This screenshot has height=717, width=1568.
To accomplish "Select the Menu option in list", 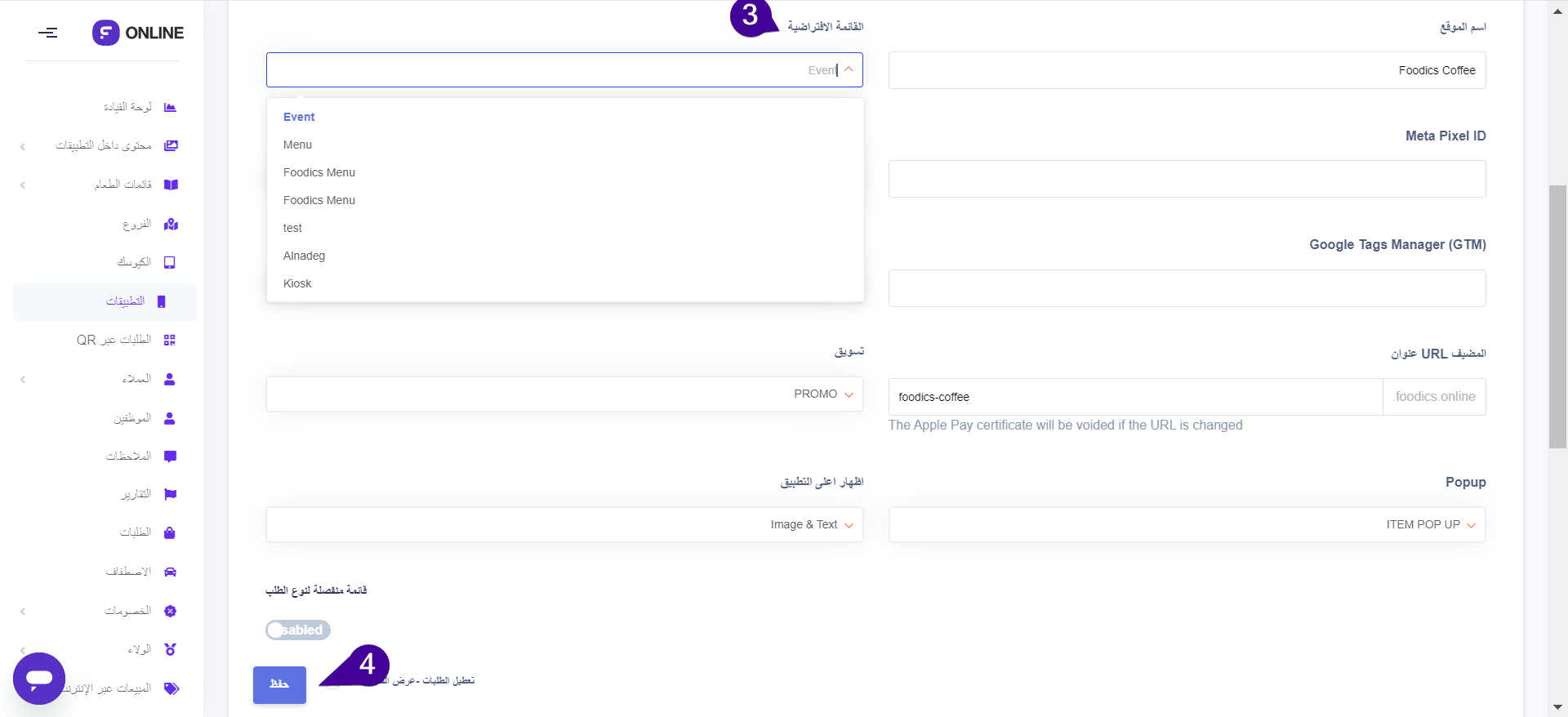I will coord(565,145).
